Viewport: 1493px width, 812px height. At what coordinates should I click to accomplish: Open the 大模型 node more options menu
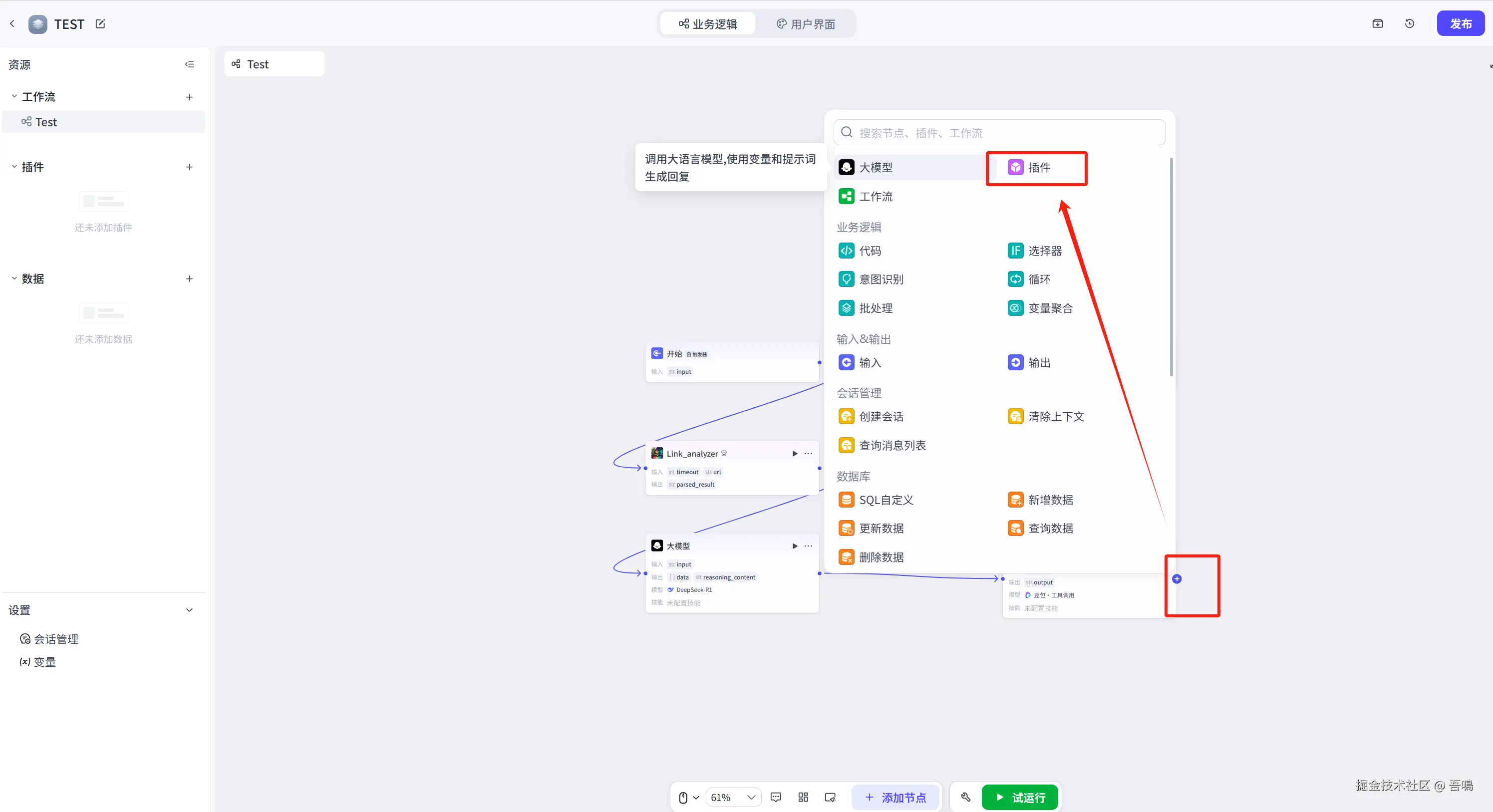tap(808, 546)
